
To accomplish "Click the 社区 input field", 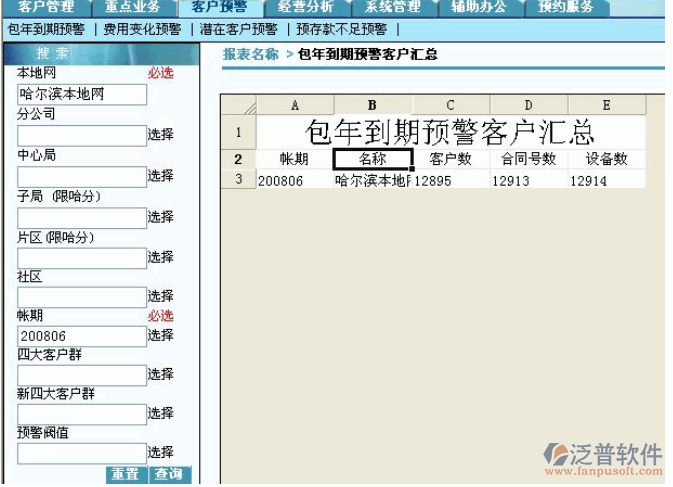I will click(x=82, y=297).
